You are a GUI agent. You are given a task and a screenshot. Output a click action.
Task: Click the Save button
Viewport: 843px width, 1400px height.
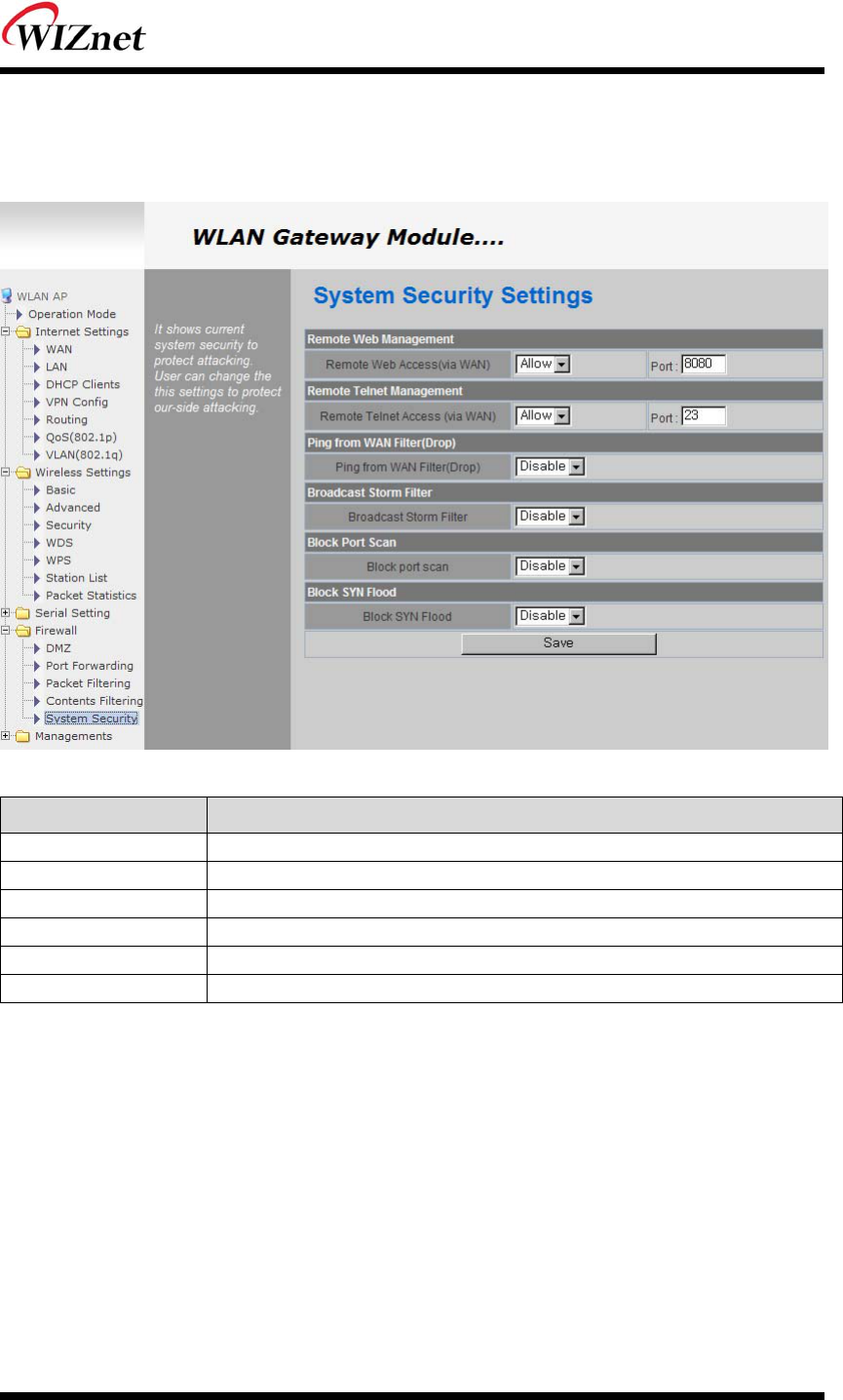(x=558, y=643)
